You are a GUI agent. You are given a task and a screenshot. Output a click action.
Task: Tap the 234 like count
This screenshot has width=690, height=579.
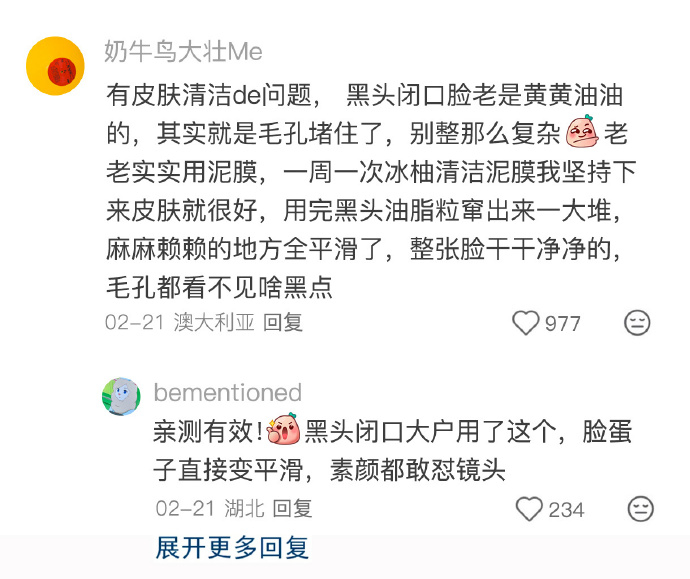(x=566, y=510)
